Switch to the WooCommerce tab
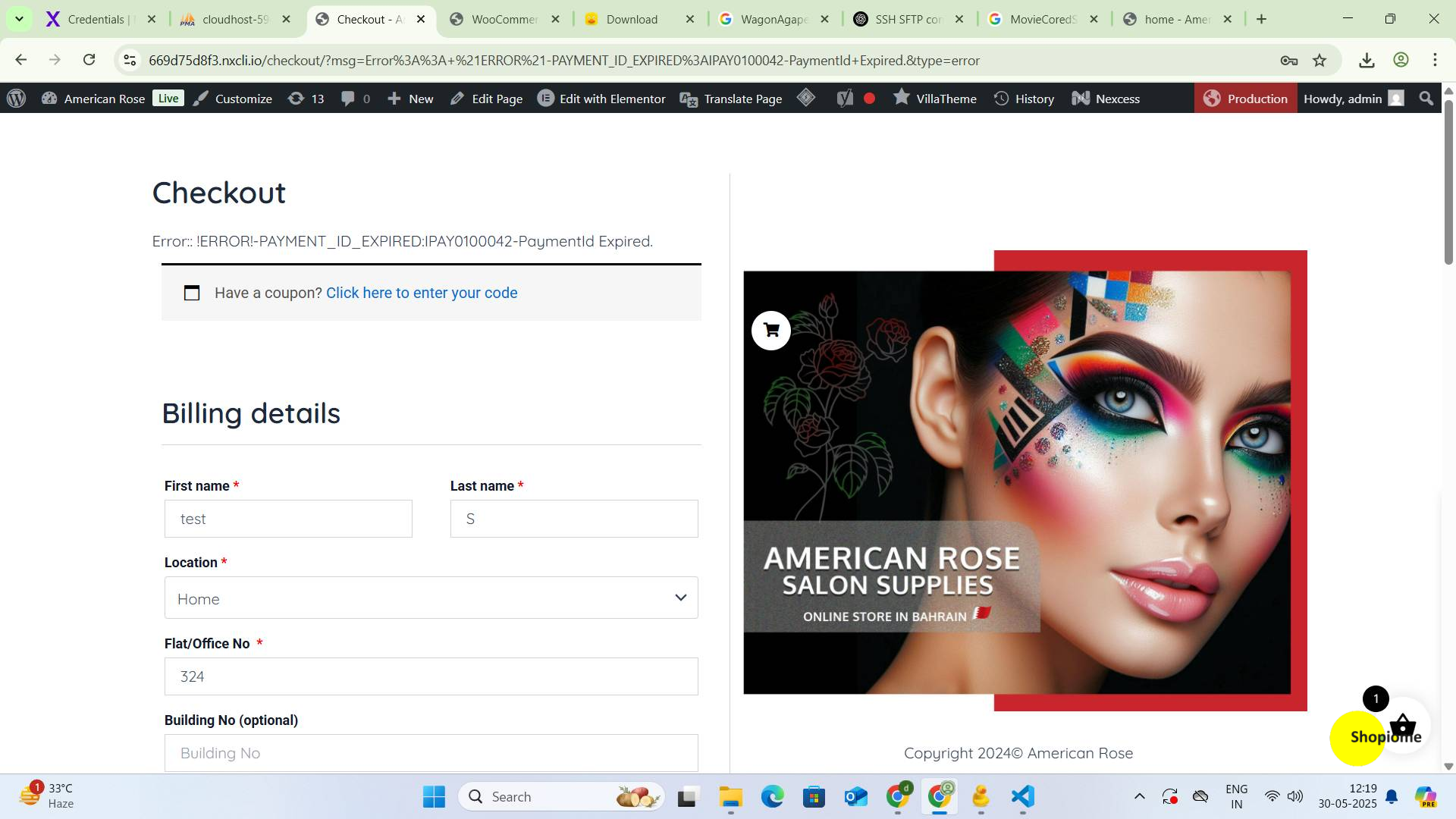This screenshot has height=819, width=1456. click(504, 19)
